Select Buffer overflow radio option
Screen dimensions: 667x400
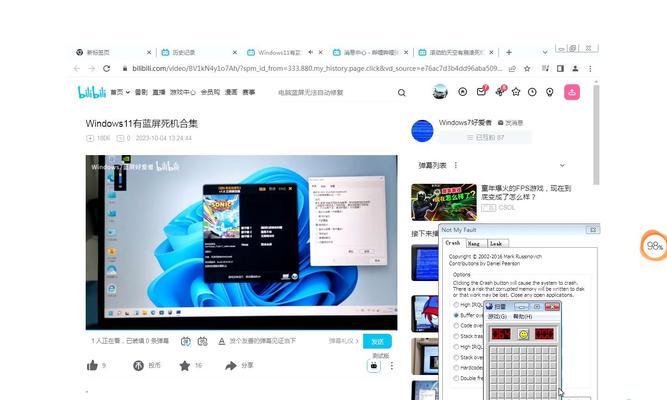tap(456, 315)
